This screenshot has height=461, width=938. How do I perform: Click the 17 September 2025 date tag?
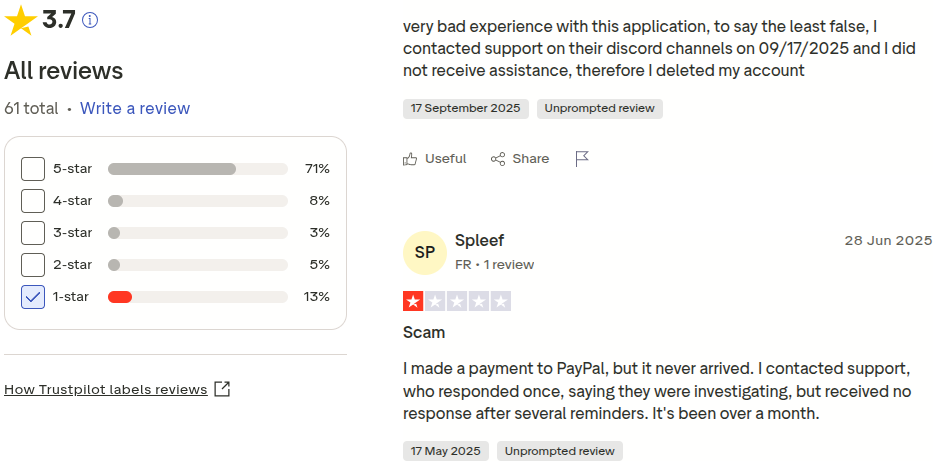pyautogui.click(x=466, y=108)
